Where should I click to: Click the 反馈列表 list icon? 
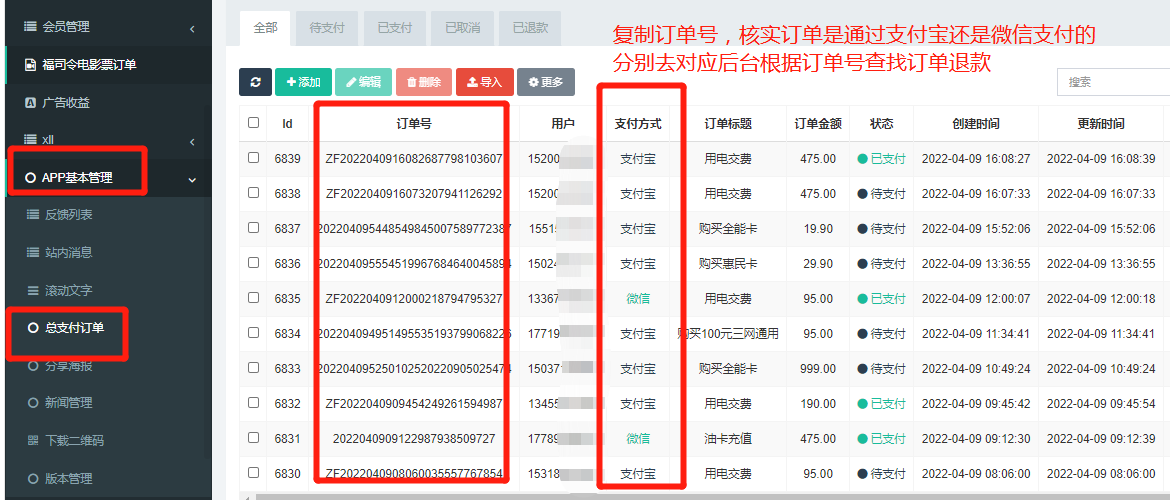pos(32,215)
